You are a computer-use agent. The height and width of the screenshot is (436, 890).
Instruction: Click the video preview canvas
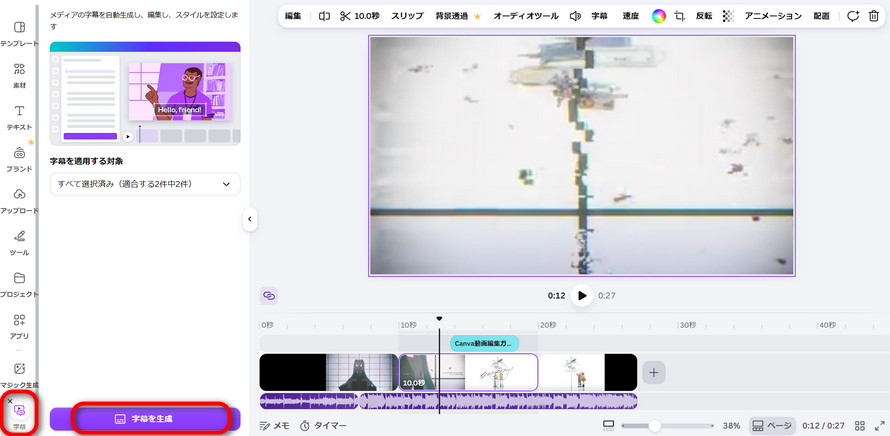582,156
